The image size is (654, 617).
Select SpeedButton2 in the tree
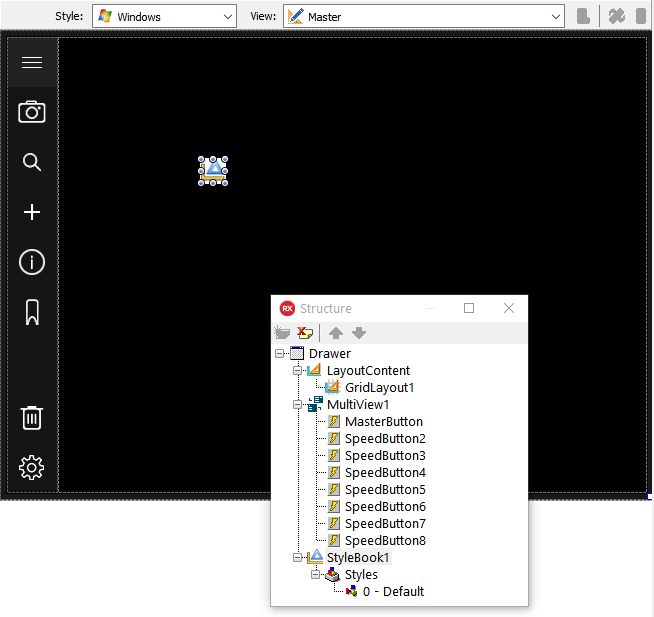coord(385,439)
